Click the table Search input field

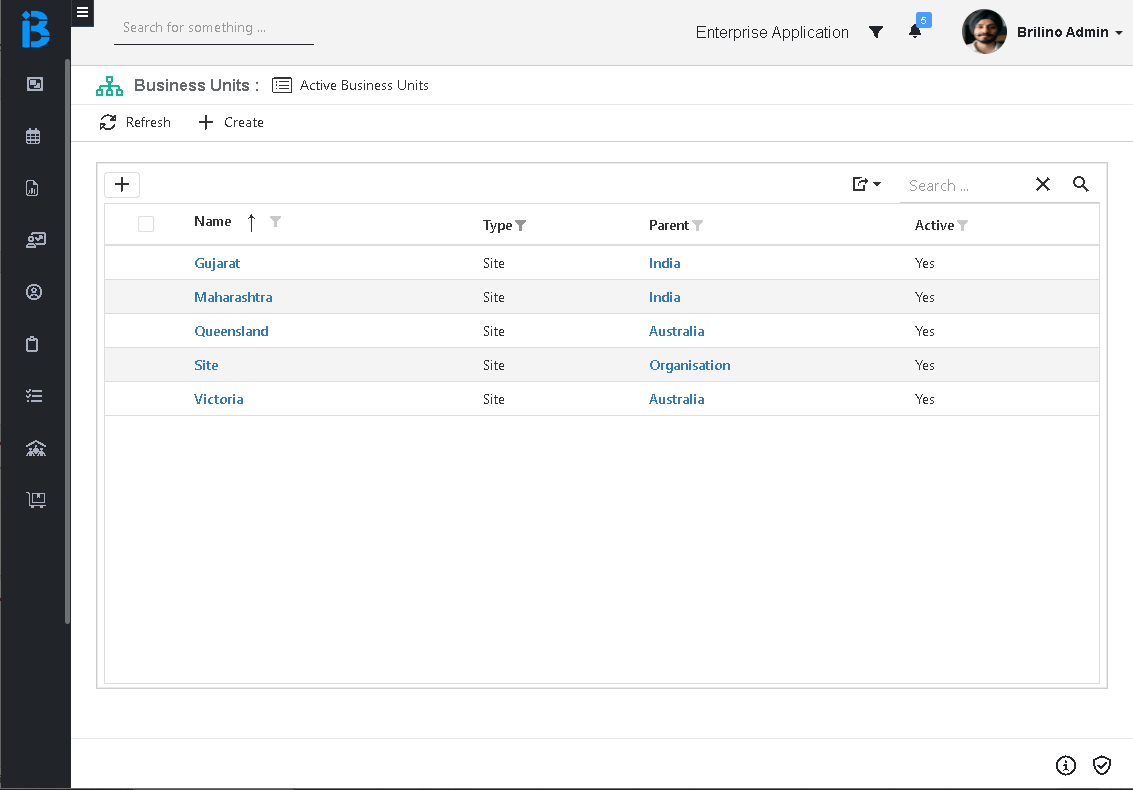(x=966, y=186)
